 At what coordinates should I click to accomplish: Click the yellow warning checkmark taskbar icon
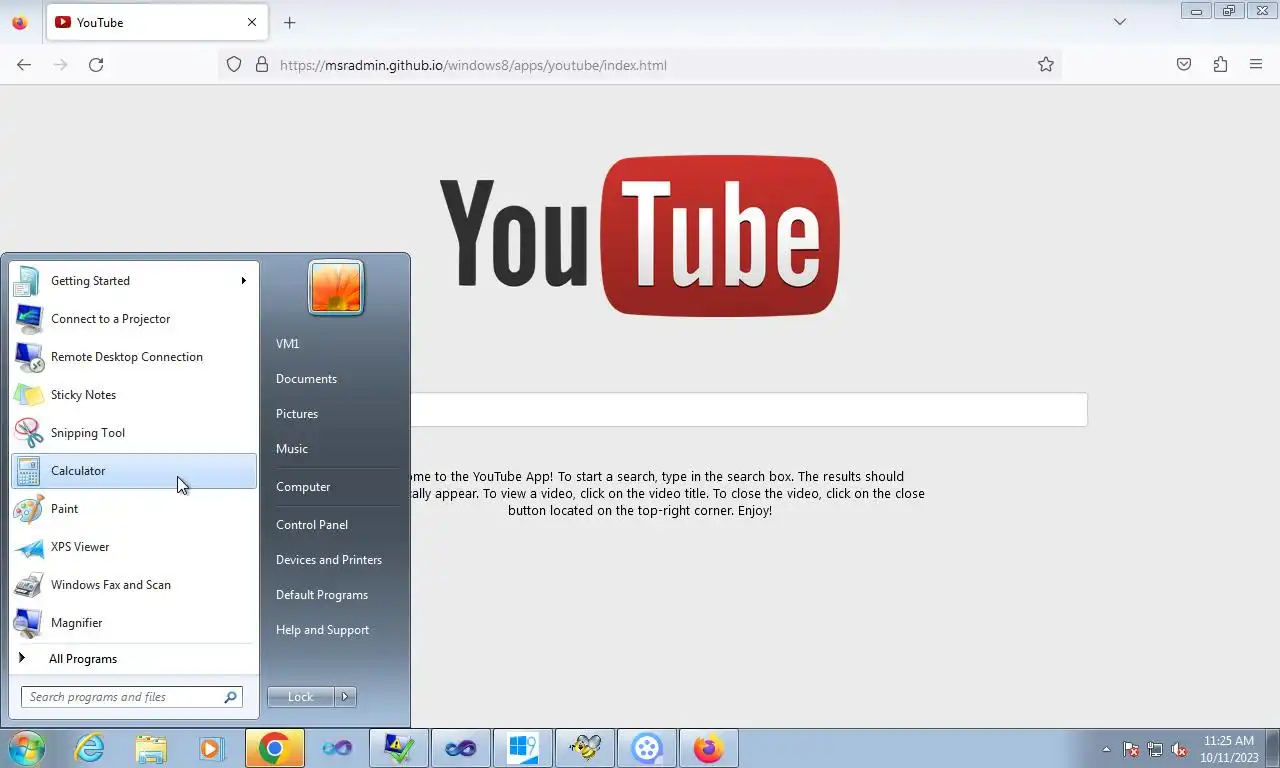[x=399, y=748]
